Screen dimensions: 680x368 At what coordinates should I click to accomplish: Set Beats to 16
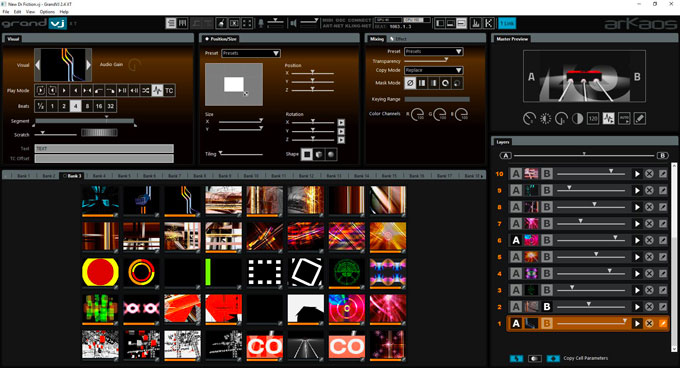click(x=99, y=106)
